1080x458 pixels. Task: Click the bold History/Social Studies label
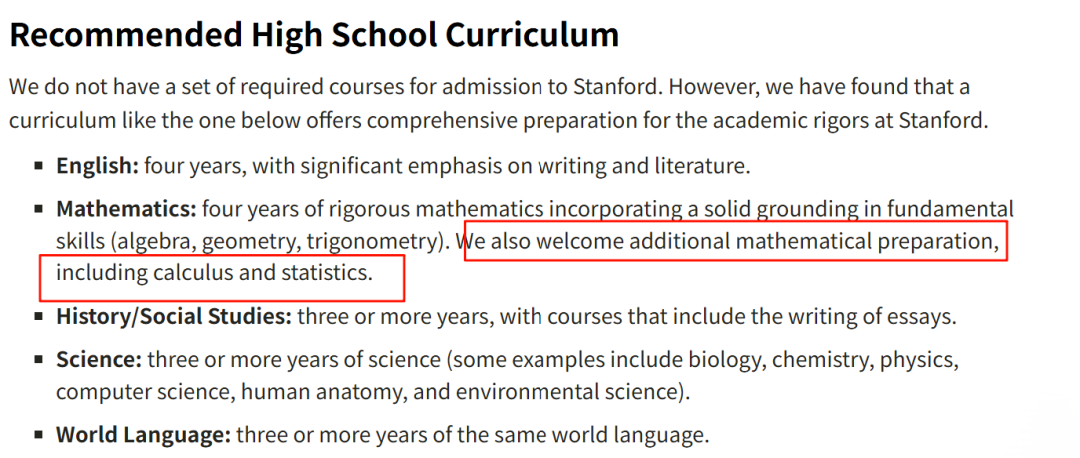click(174, 318)
